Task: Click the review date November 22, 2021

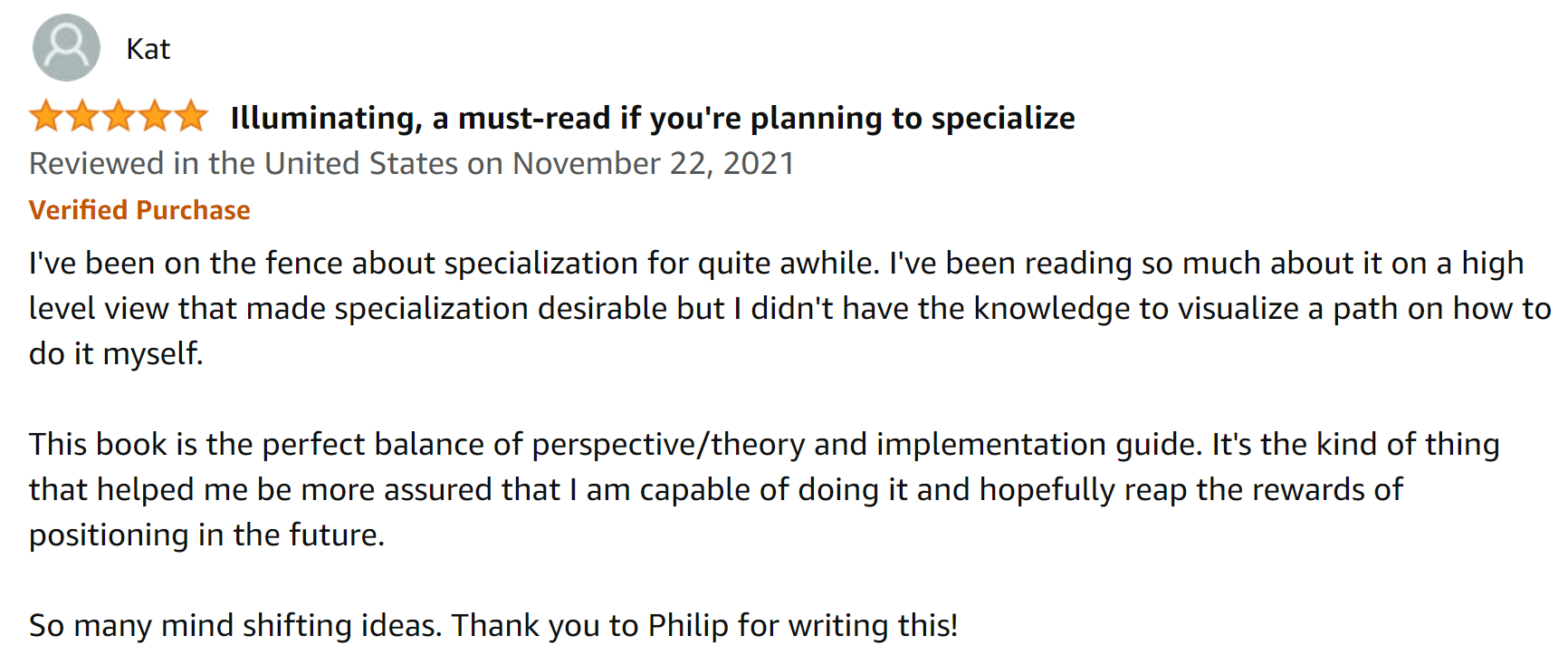Action: 654,164
